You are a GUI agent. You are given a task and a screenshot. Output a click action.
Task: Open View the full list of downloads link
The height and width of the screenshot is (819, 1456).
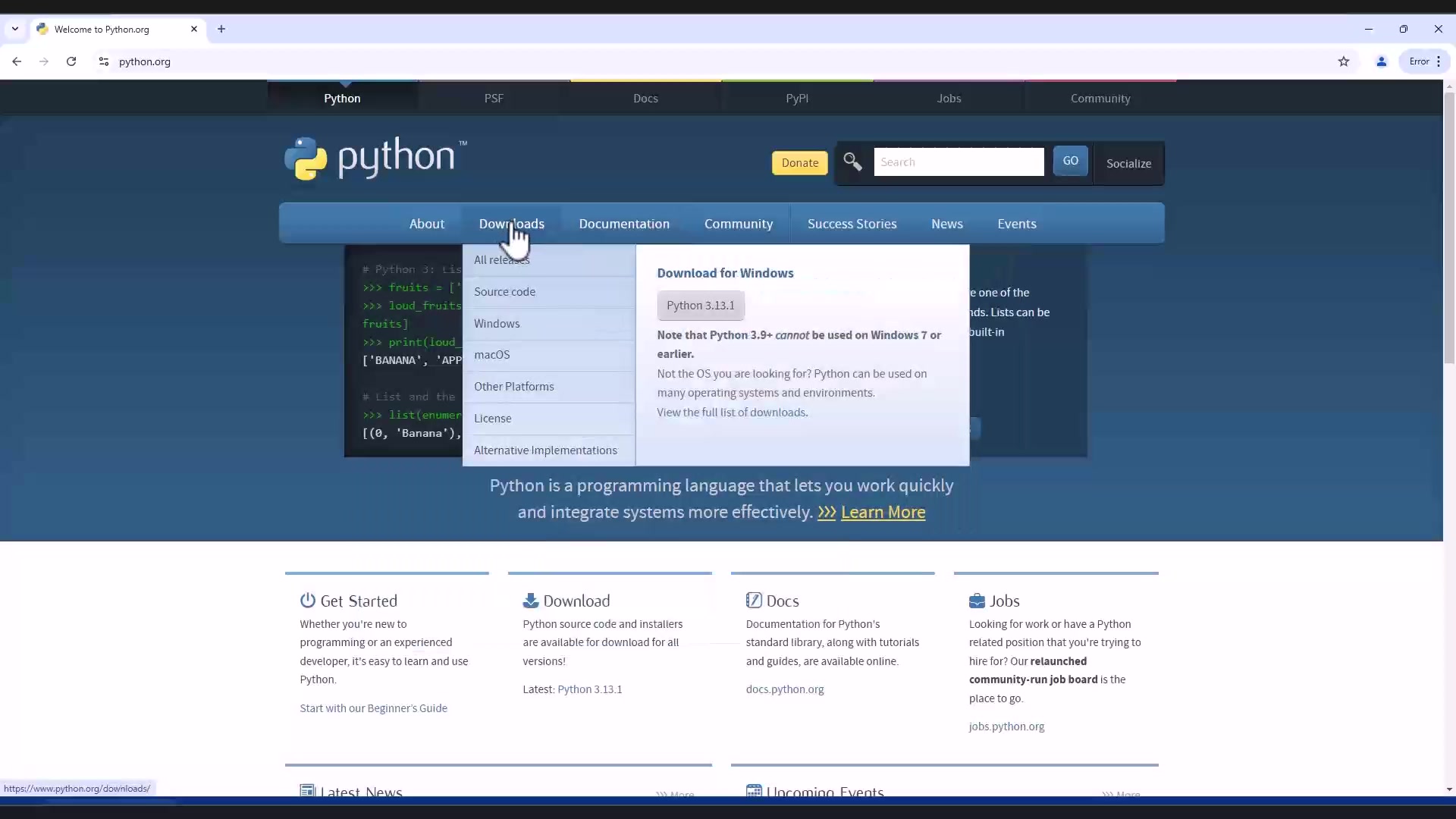click(733, 413)
